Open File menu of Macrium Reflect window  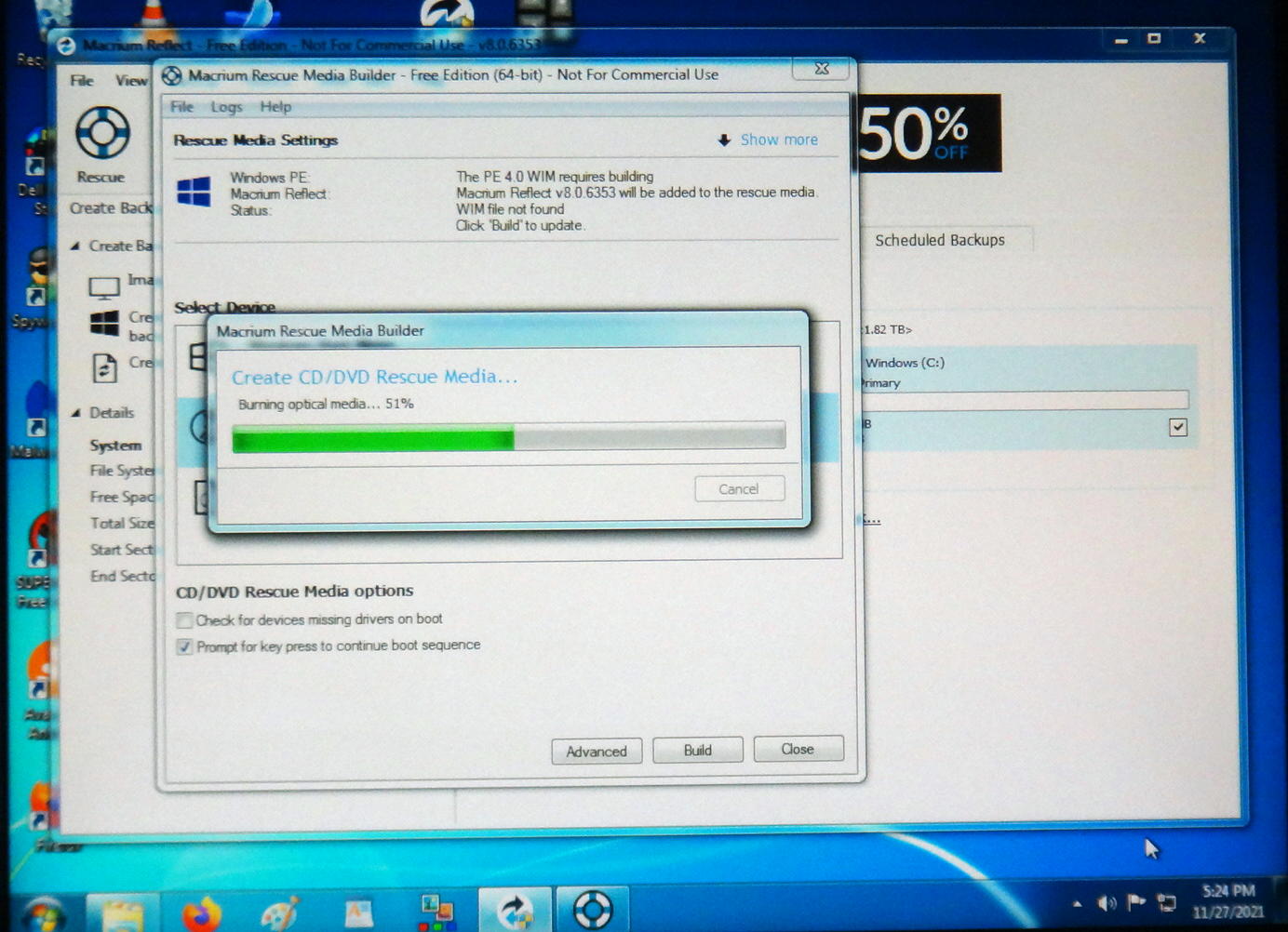(x=82, y=81)
